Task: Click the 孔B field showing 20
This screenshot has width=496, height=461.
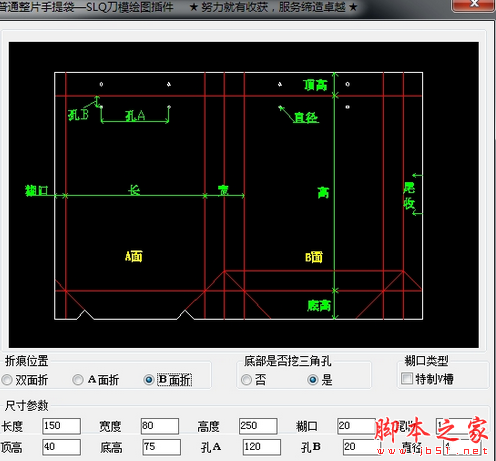Action: (362, 447)
